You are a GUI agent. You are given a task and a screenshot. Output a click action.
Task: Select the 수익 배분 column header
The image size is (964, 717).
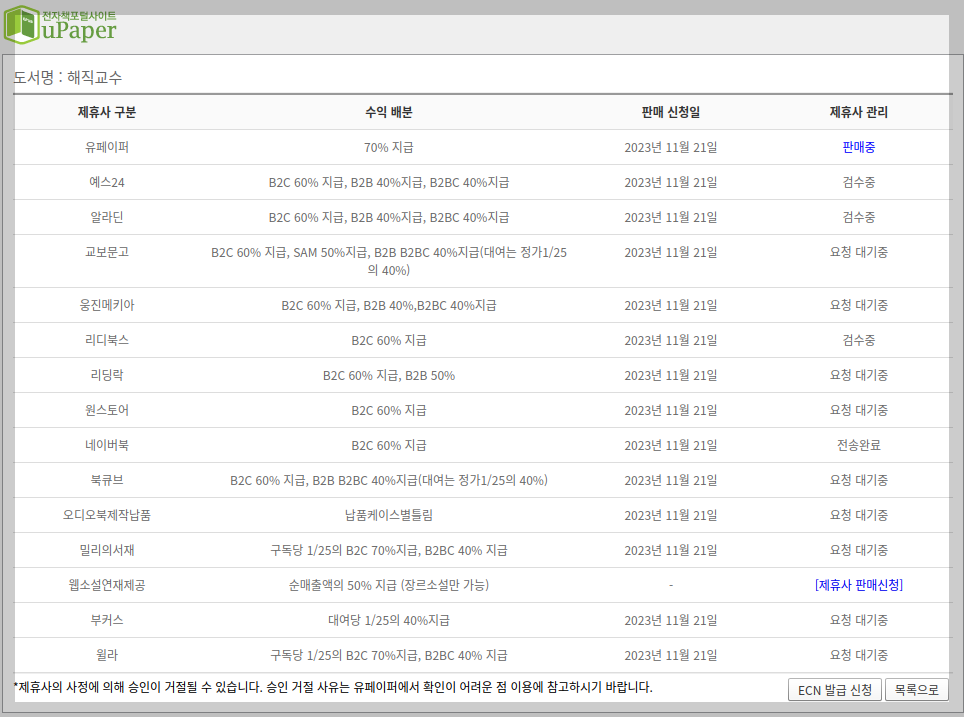pyautogui.click(x=389, y=112)
